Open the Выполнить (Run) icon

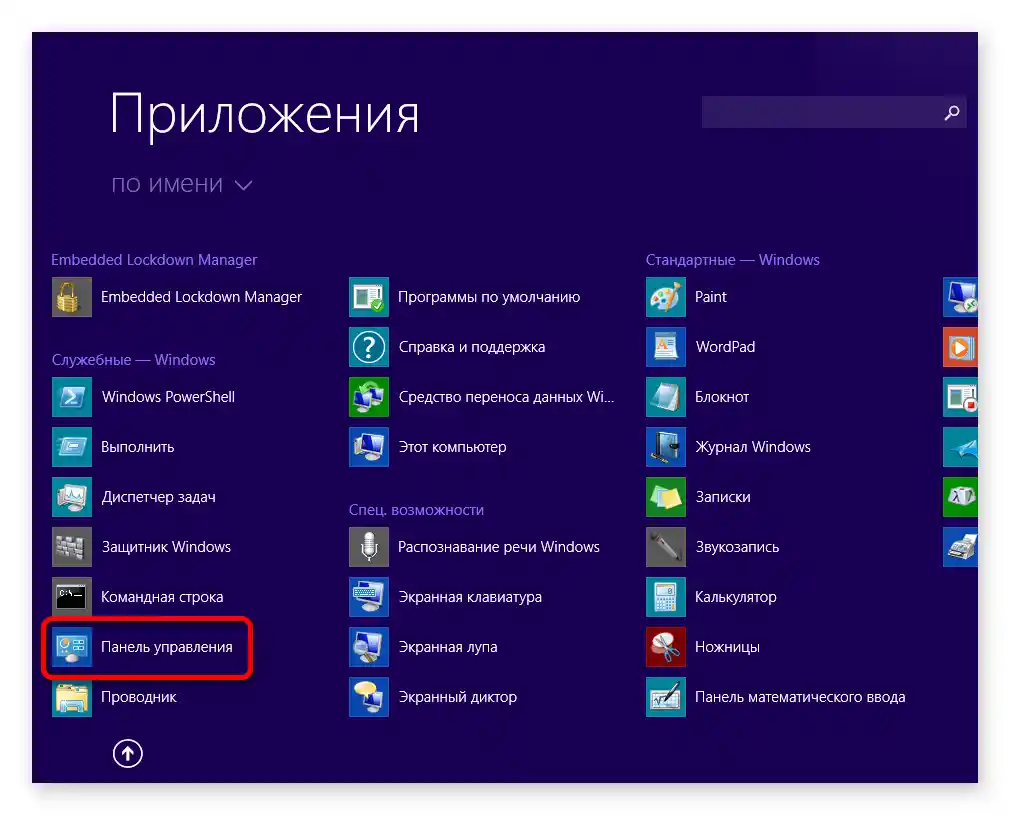click(x=71, y=447)
